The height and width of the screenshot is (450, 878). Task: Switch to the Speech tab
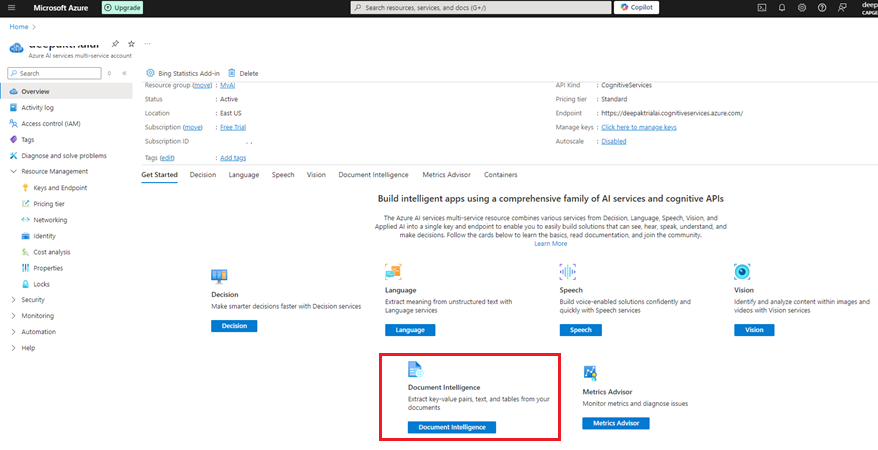click(283, 175)
